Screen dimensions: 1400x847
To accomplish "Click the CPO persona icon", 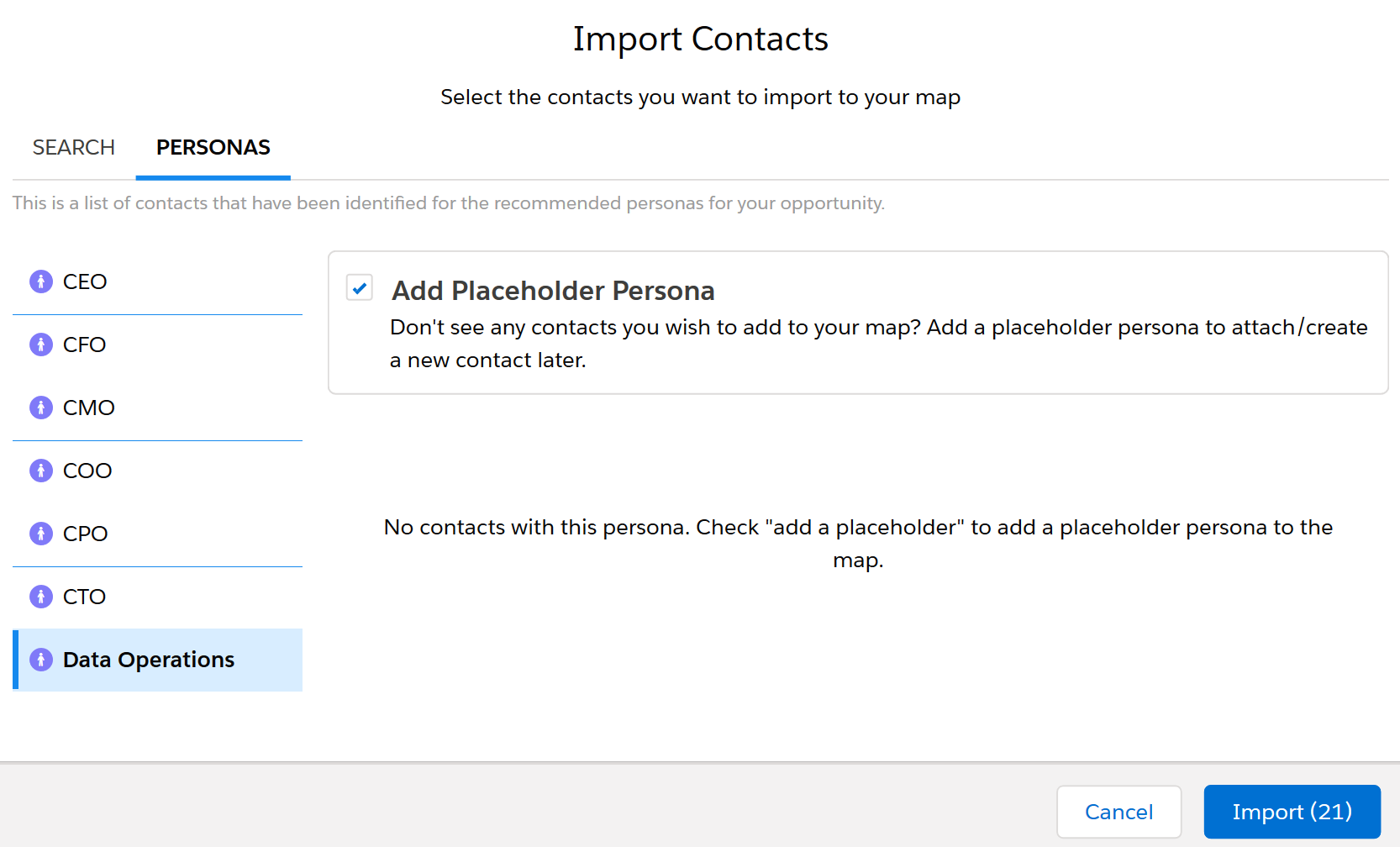I will click(41, 534).
